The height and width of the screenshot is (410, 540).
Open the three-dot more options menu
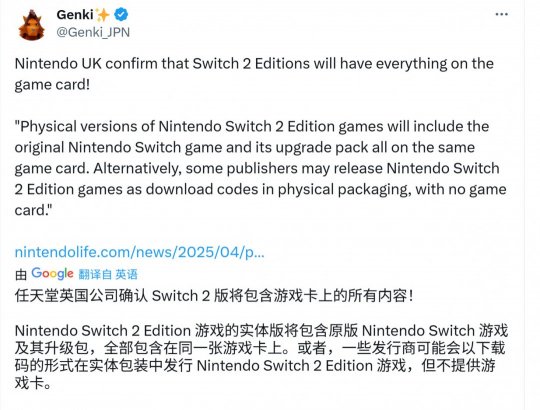coord(501,14)
